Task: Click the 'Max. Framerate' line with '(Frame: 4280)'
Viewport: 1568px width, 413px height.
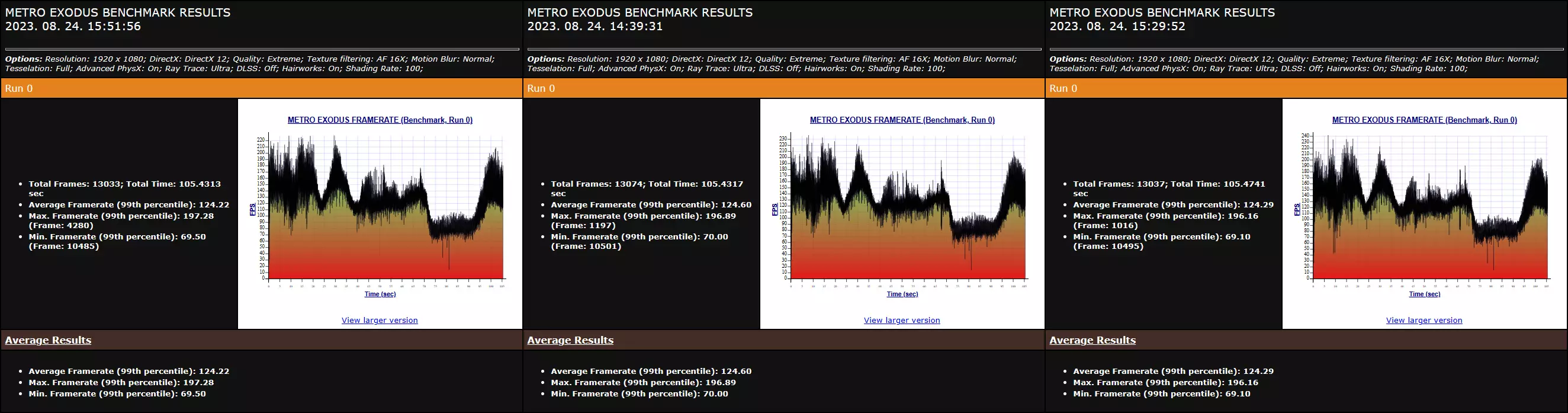Action: tap(121, 220)
